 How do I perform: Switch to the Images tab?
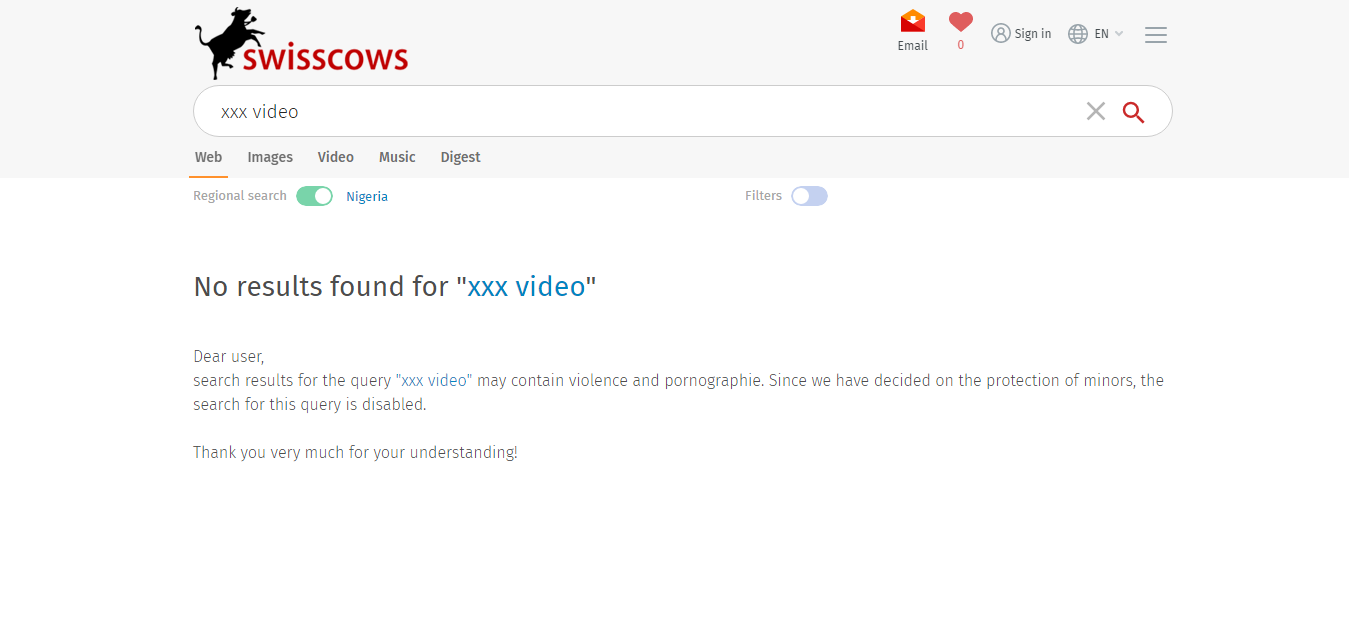click(x=270, y=157)
